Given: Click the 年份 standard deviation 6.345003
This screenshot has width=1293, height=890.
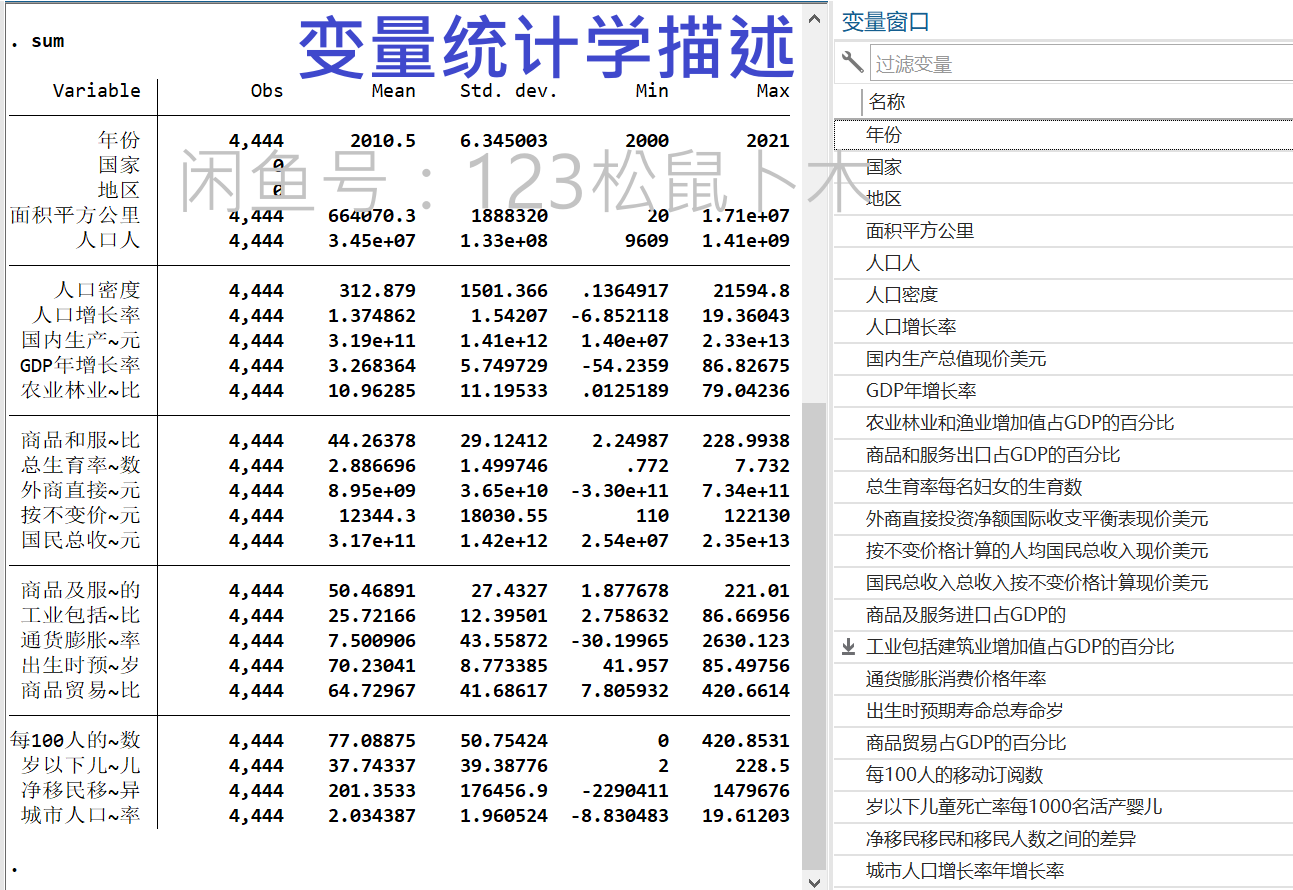Looking at the screenshot, I should click(504, 141).
